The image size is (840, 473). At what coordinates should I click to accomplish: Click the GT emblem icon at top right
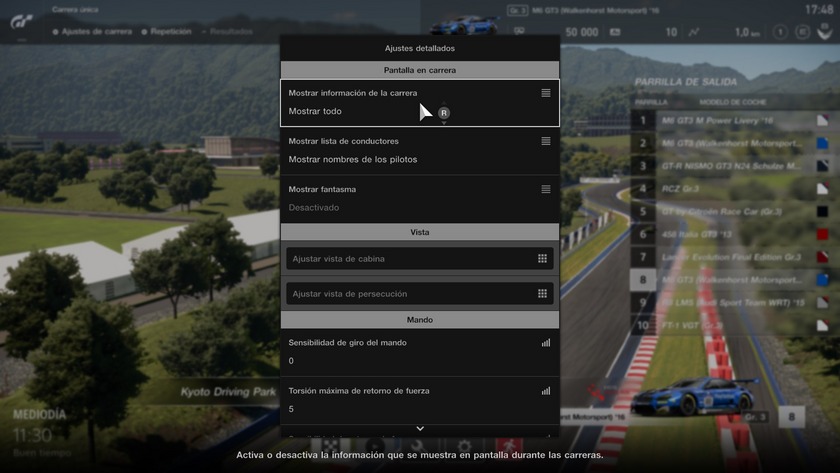[825, 32]
